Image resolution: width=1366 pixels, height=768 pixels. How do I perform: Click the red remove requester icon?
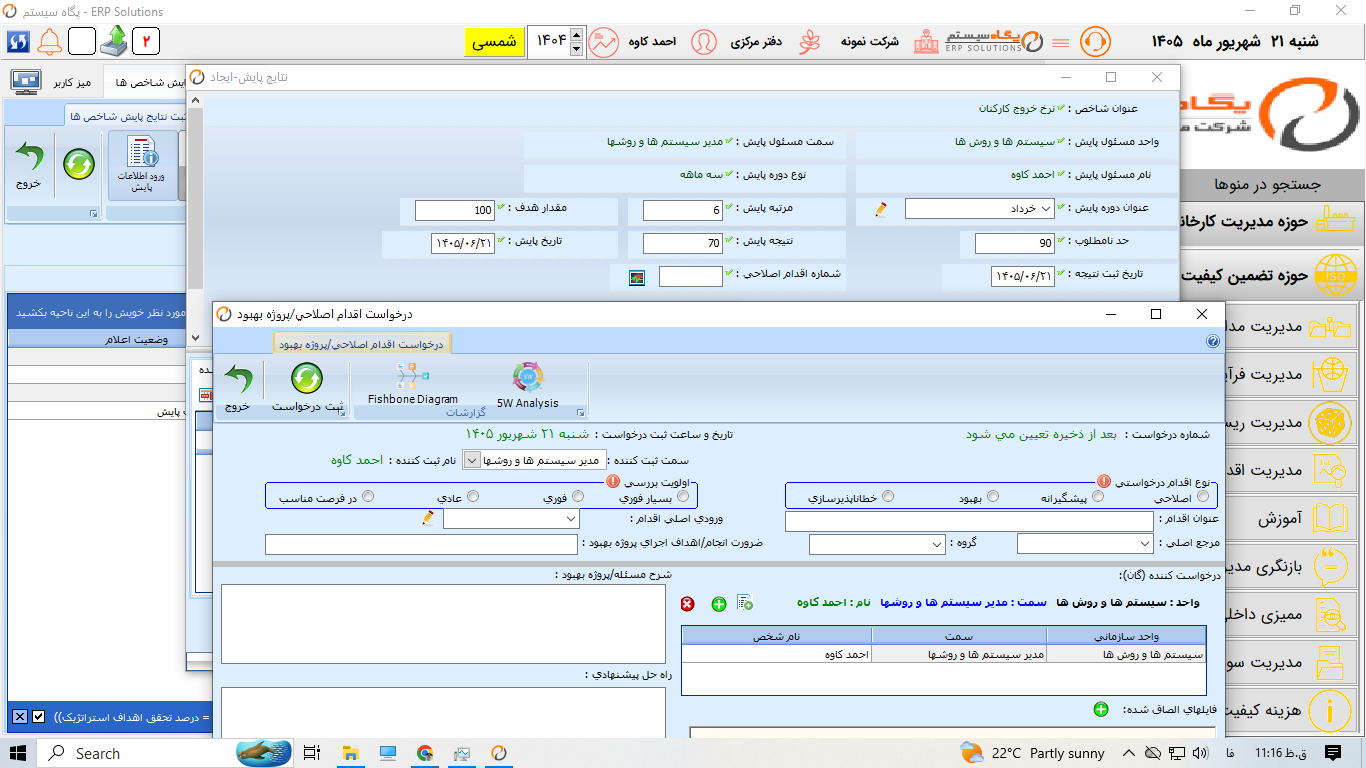click(x=688, y=603)
